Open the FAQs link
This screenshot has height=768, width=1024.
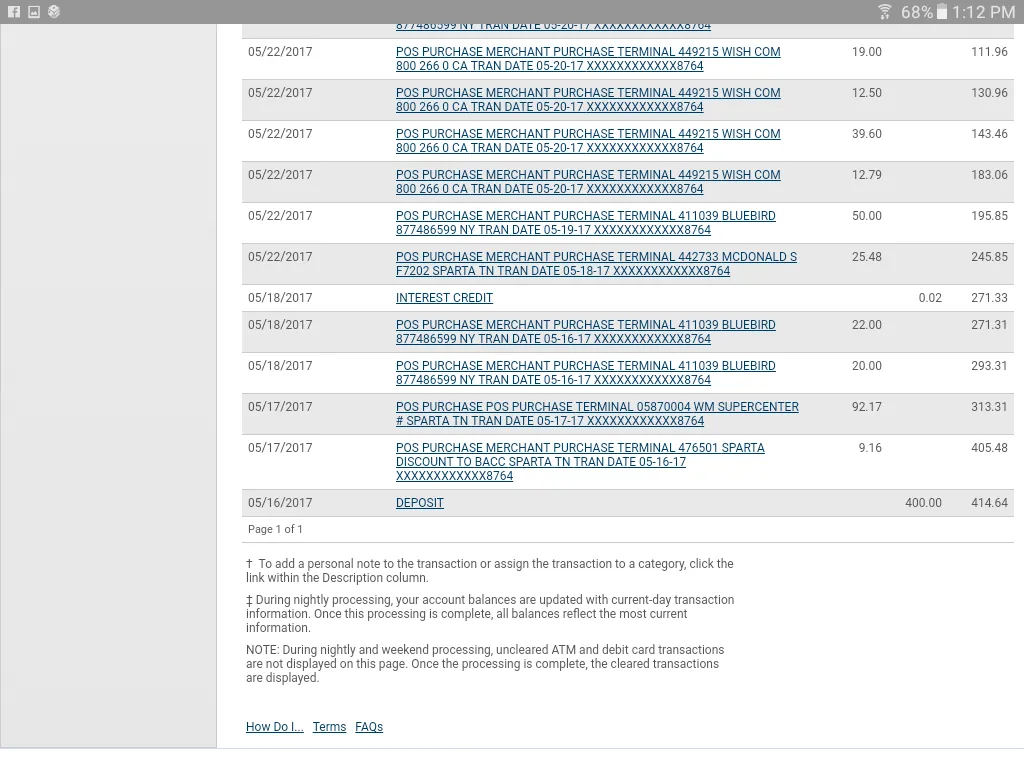tap(369, 727)
